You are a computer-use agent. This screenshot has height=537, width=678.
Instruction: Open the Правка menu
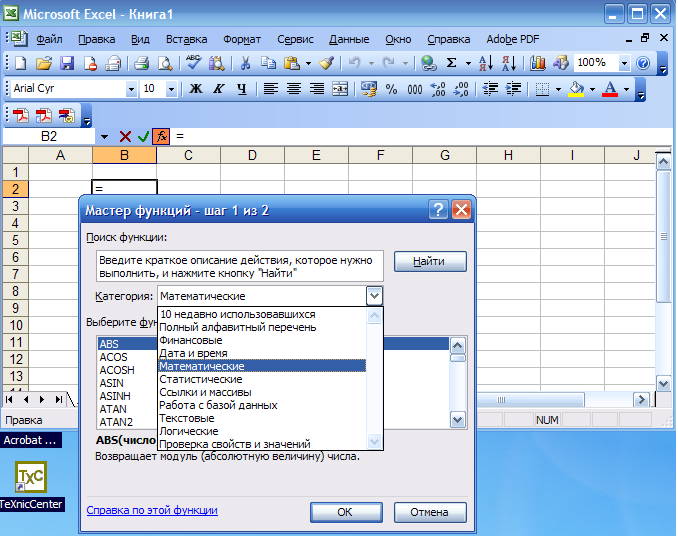96,39
